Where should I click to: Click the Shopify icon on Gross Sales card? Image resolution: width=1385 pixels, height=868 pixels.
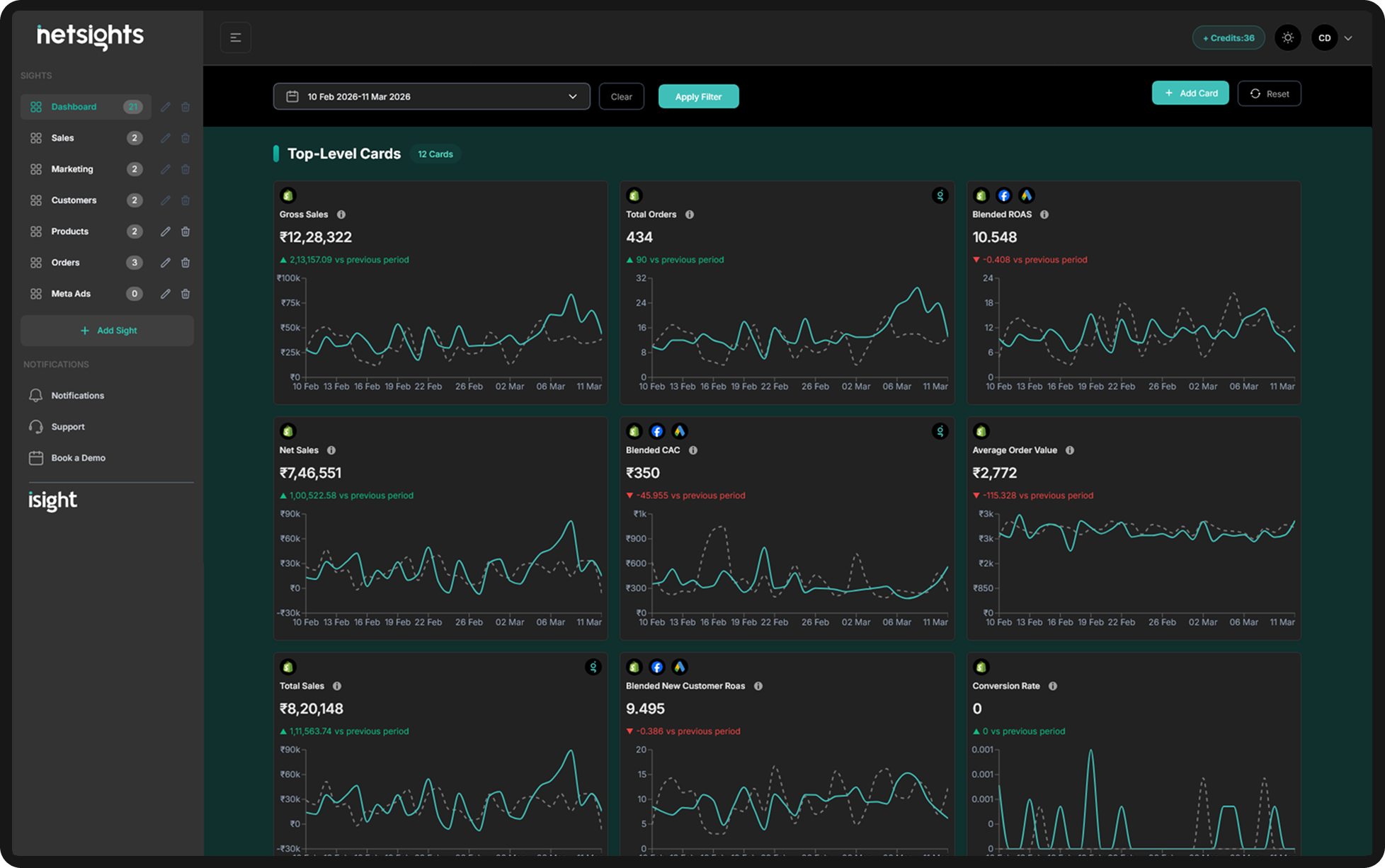point(288,195)
